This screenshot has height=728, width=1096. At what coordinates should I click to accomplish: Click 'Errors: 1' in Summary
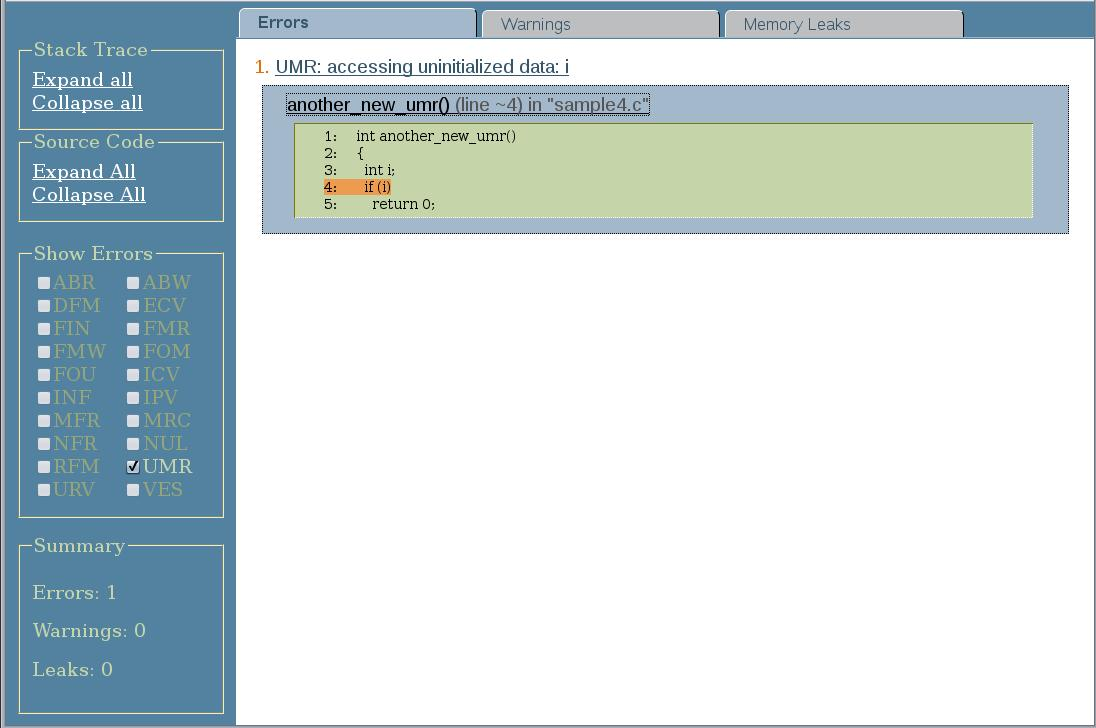point(74,592)
